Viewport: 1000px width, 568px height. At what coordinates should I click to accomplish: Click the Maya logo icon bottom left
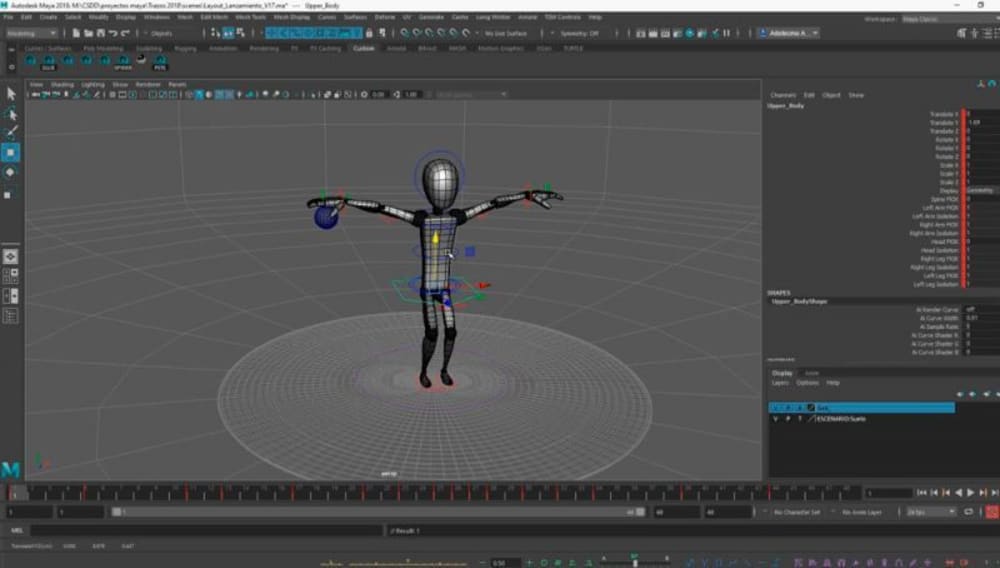coord(11,470)
